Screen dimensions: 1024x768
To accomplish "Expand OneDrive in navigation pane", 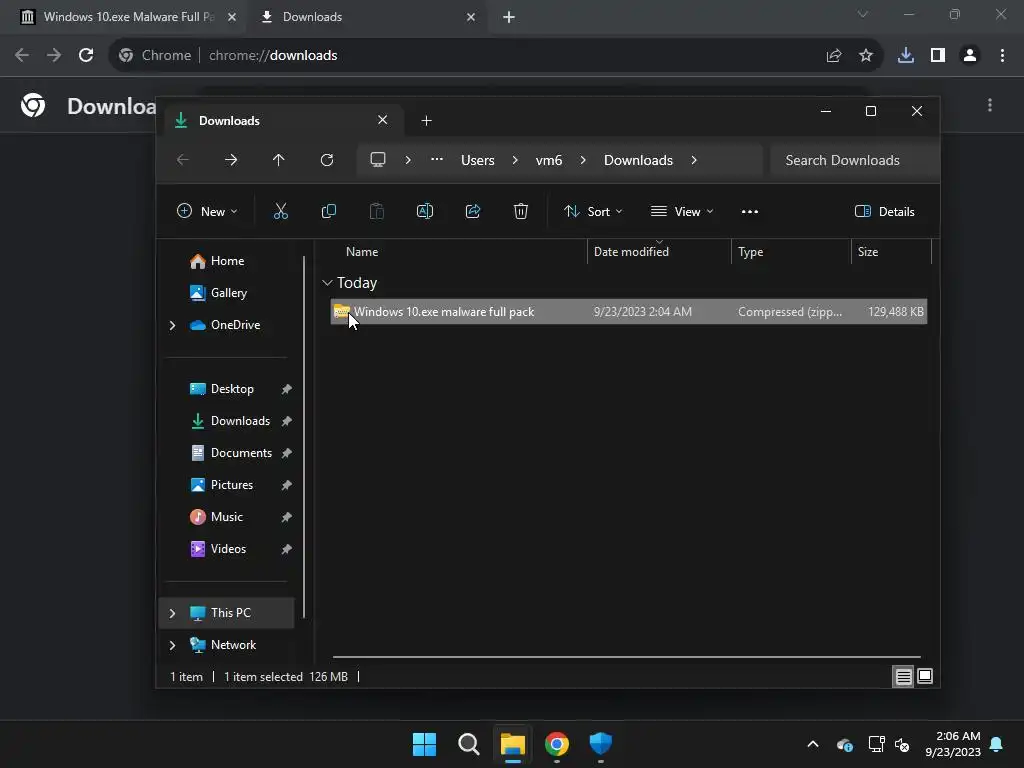I will (x=172, y=325).
